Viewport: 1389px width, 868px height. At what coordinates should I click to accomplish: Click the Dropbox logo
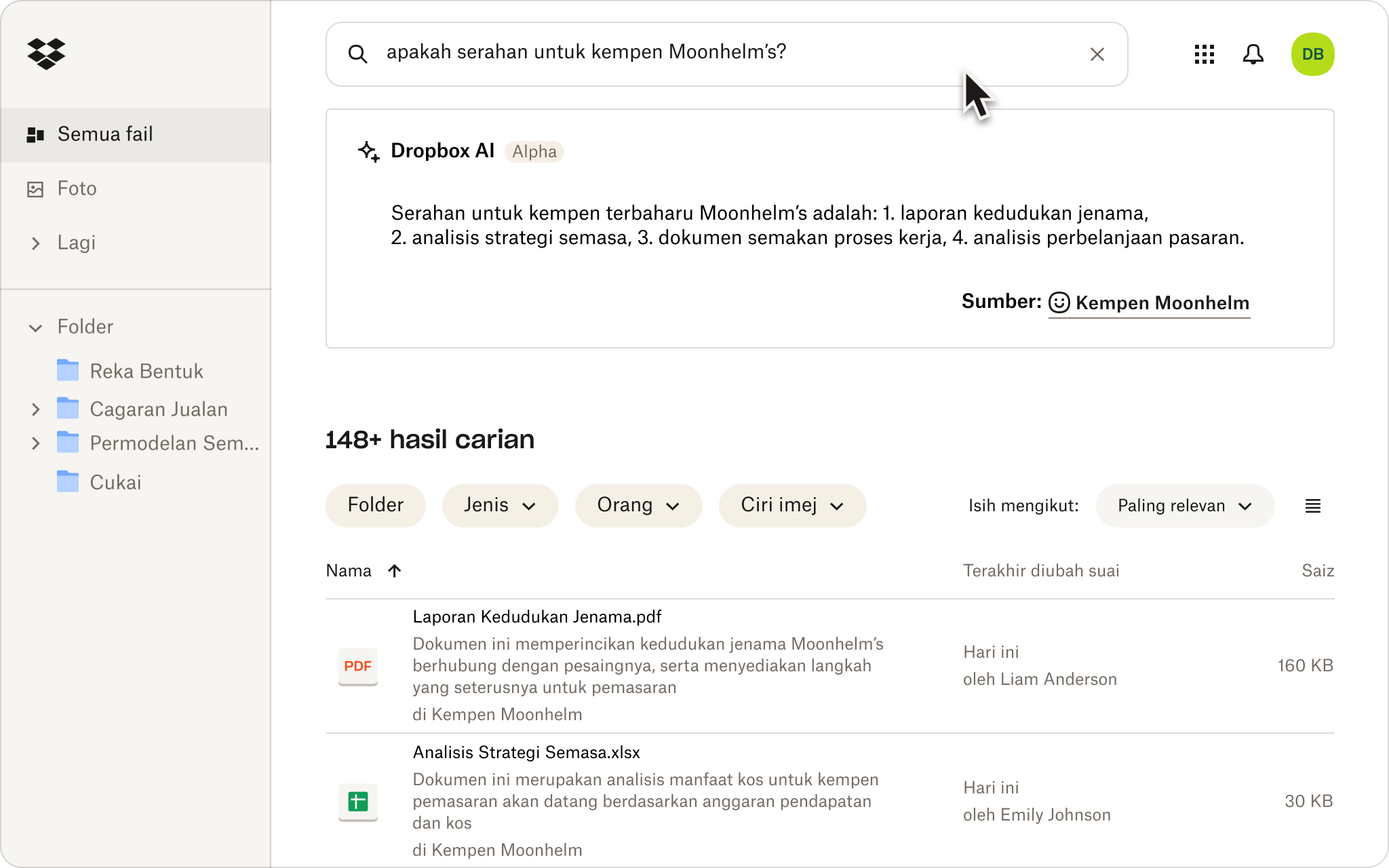click(46, 54)
